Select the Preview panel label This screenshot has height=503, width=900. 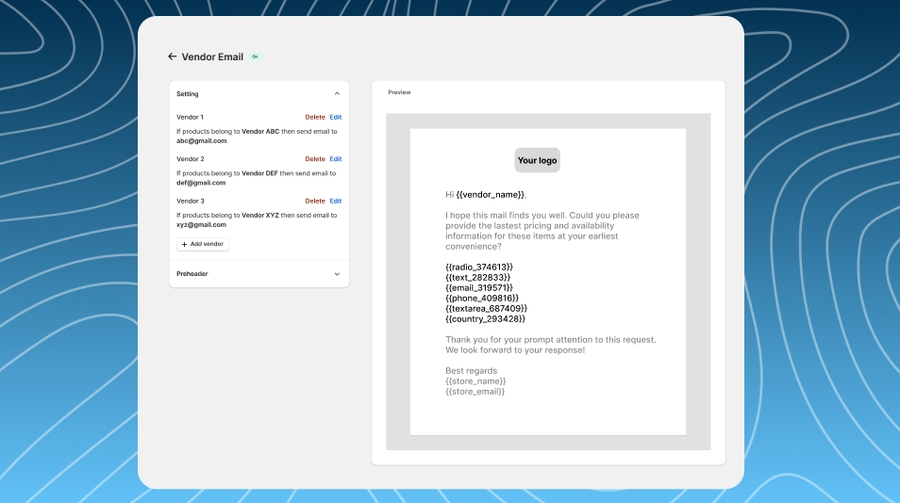(x=399, y=92)
